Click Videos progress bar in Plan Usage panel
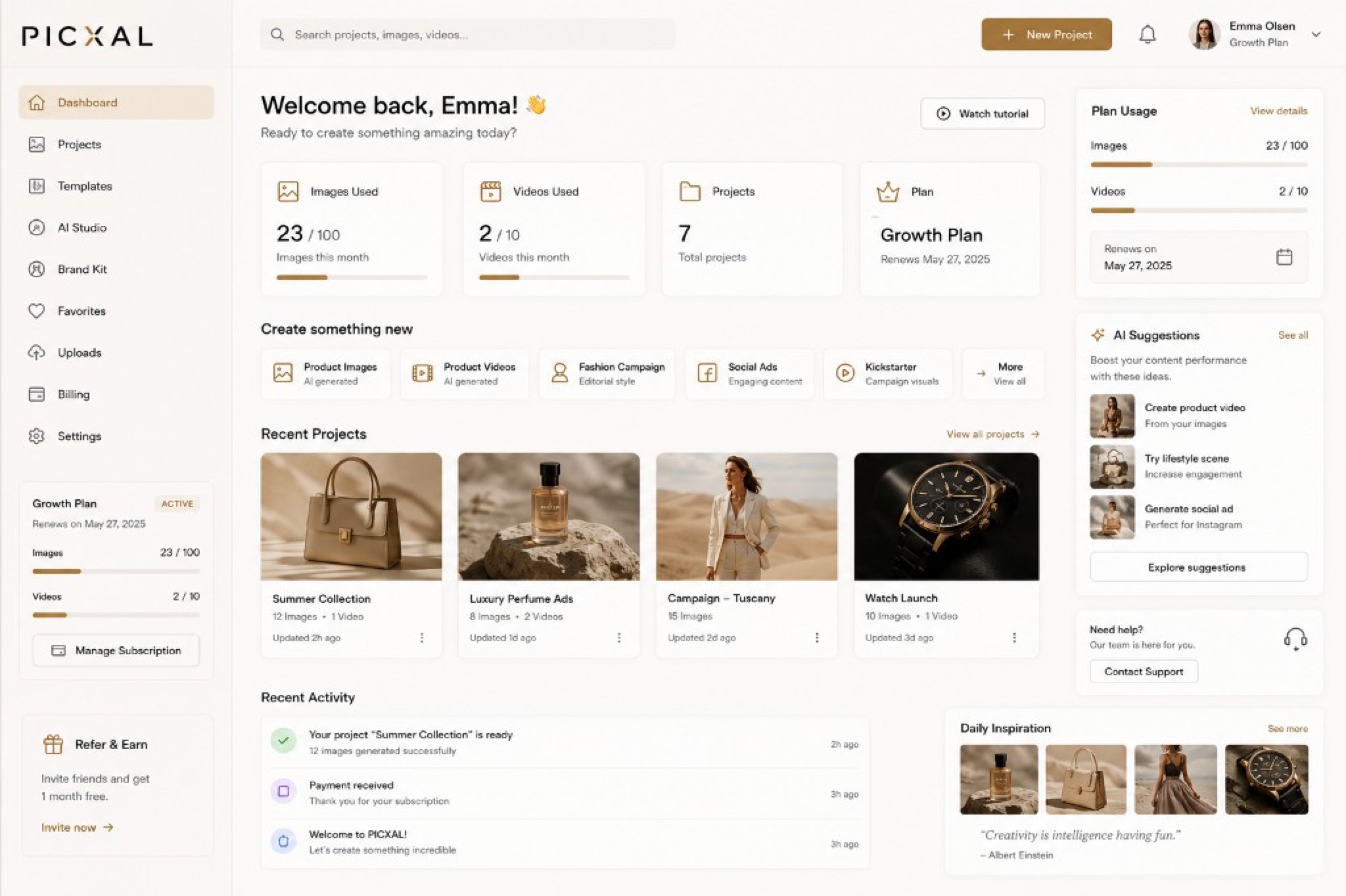Viewport: 1346px width, 896px height. [1199, 210]
